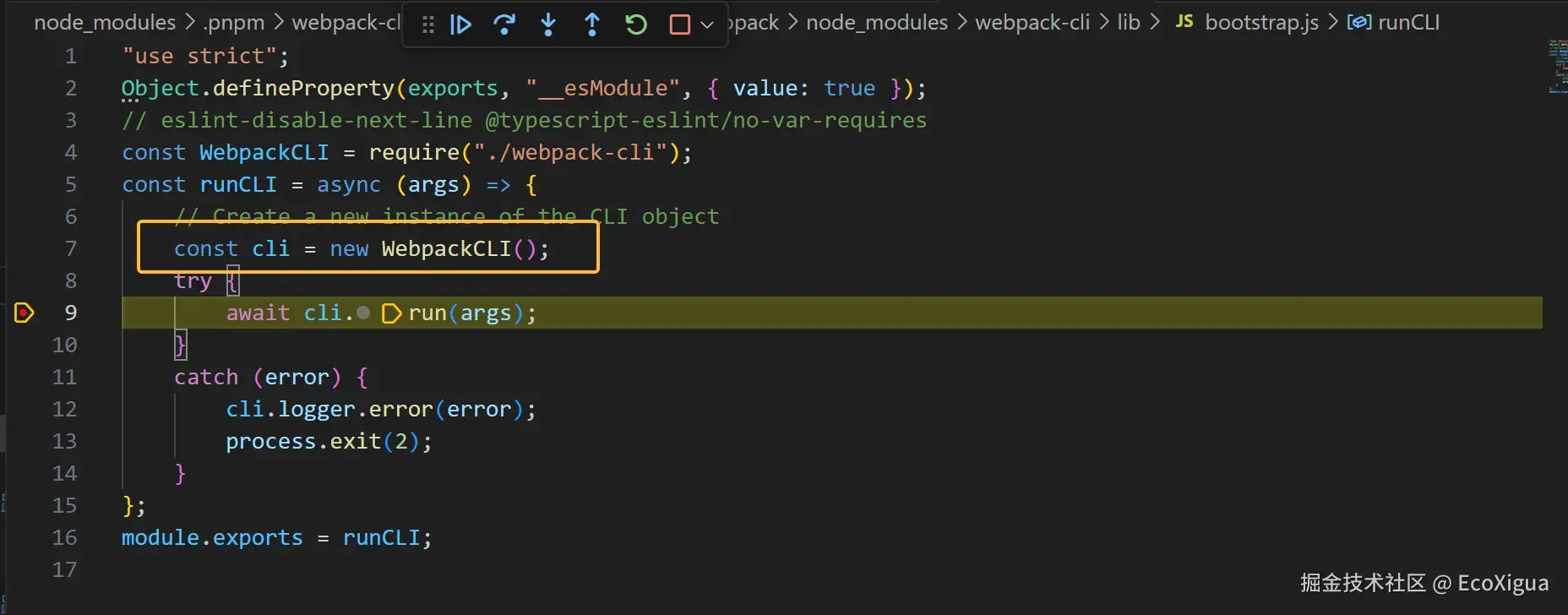This screenshot has height=615, width=1568.
Task: Click the inline execution pointer before run(args)
Action: (x=391, y=313)
